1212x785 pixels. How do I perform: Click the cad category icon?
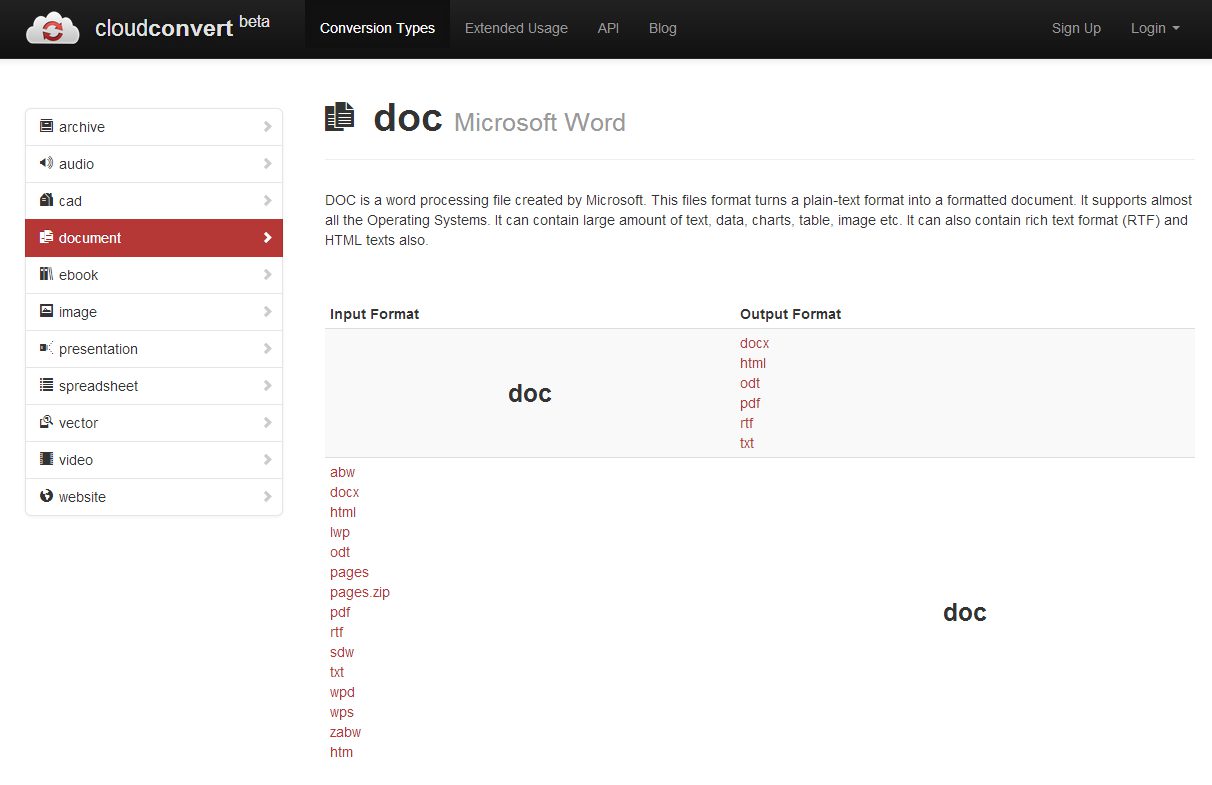46,200
